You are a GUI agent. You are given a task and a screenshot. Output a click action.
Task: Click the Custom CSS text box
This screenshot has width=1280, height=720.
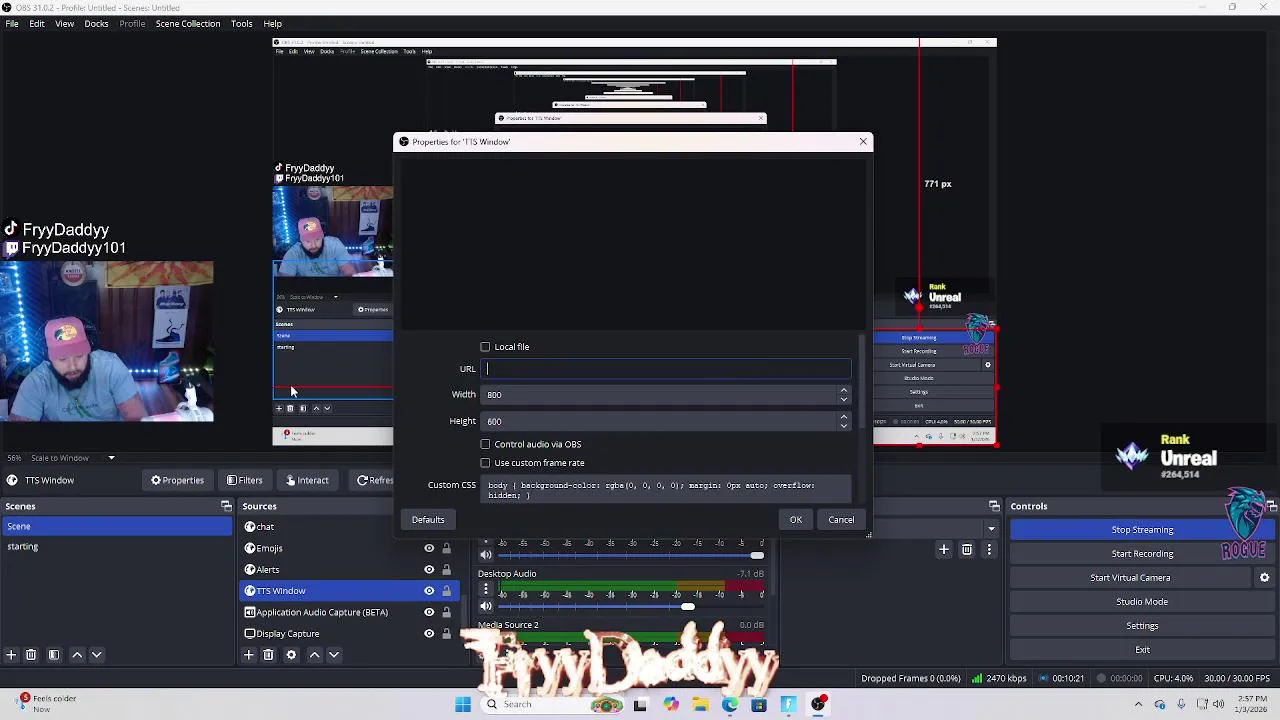pyautogui.click(x=666, y=490)
